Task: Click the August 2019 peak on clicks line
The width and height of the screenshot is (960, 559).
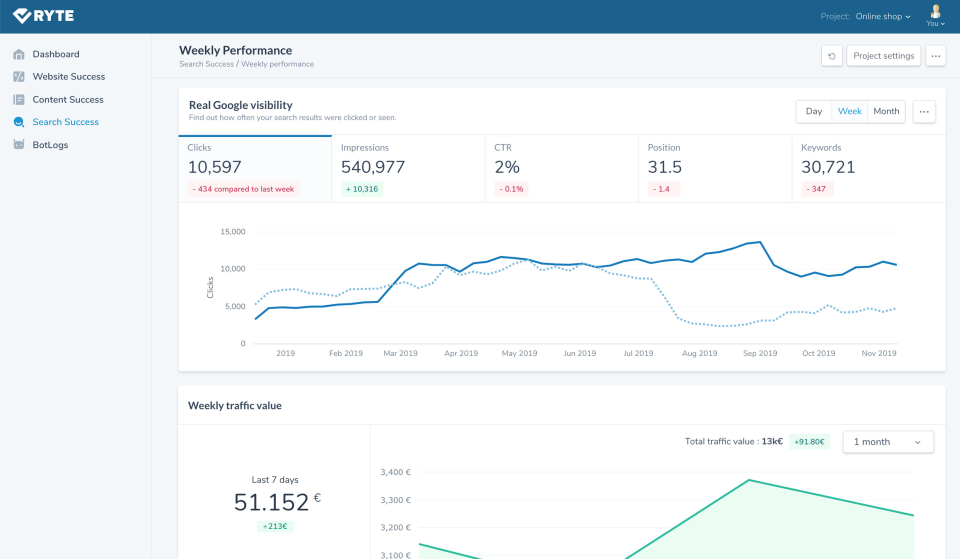Action: [762, 242]
